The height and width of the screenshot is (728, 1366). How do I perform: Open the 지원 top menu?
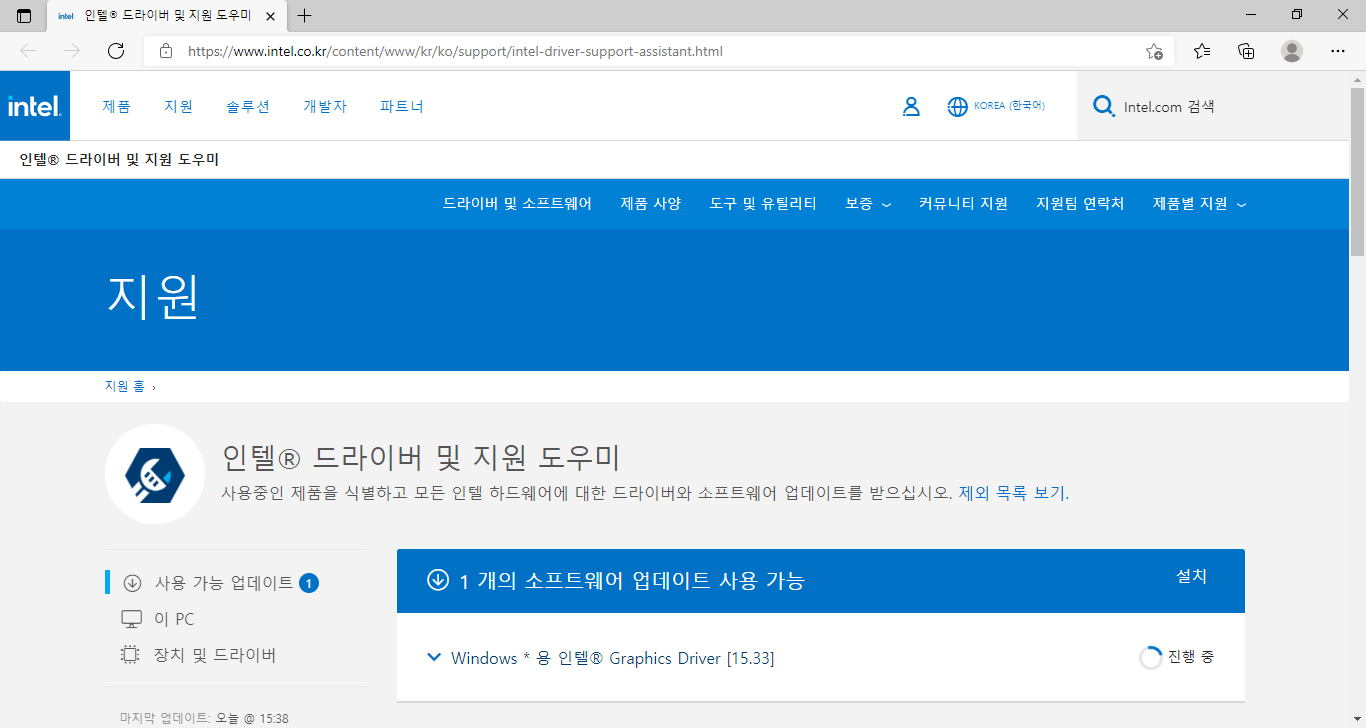pyautogui.click(x=178, y=106)
